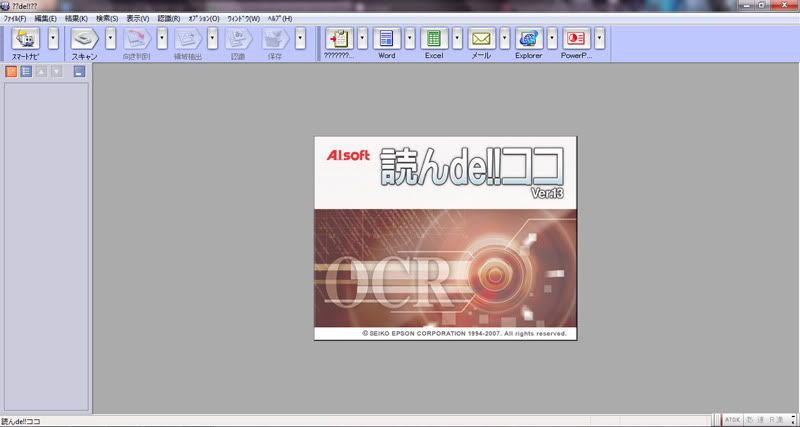Open the 認識(R) menu

pyautogui.click(x=169, y=18)
